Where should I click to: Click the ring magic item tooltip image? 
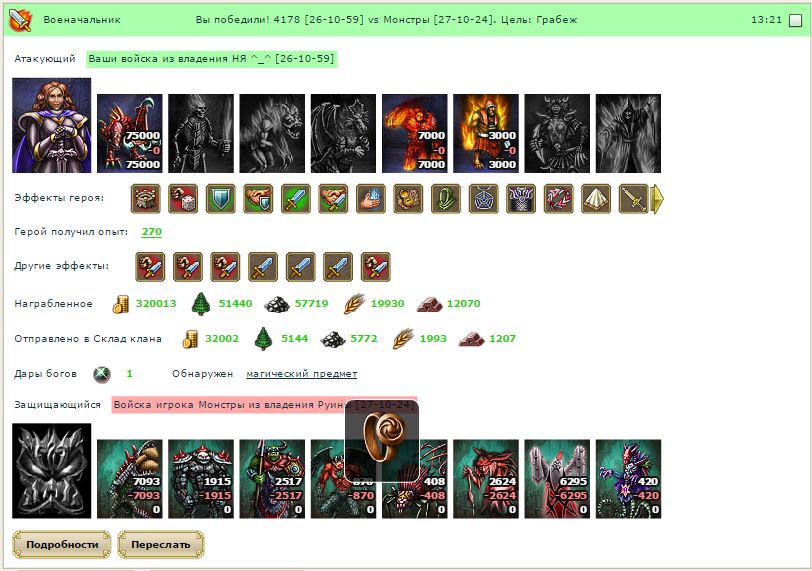(382, 440)
